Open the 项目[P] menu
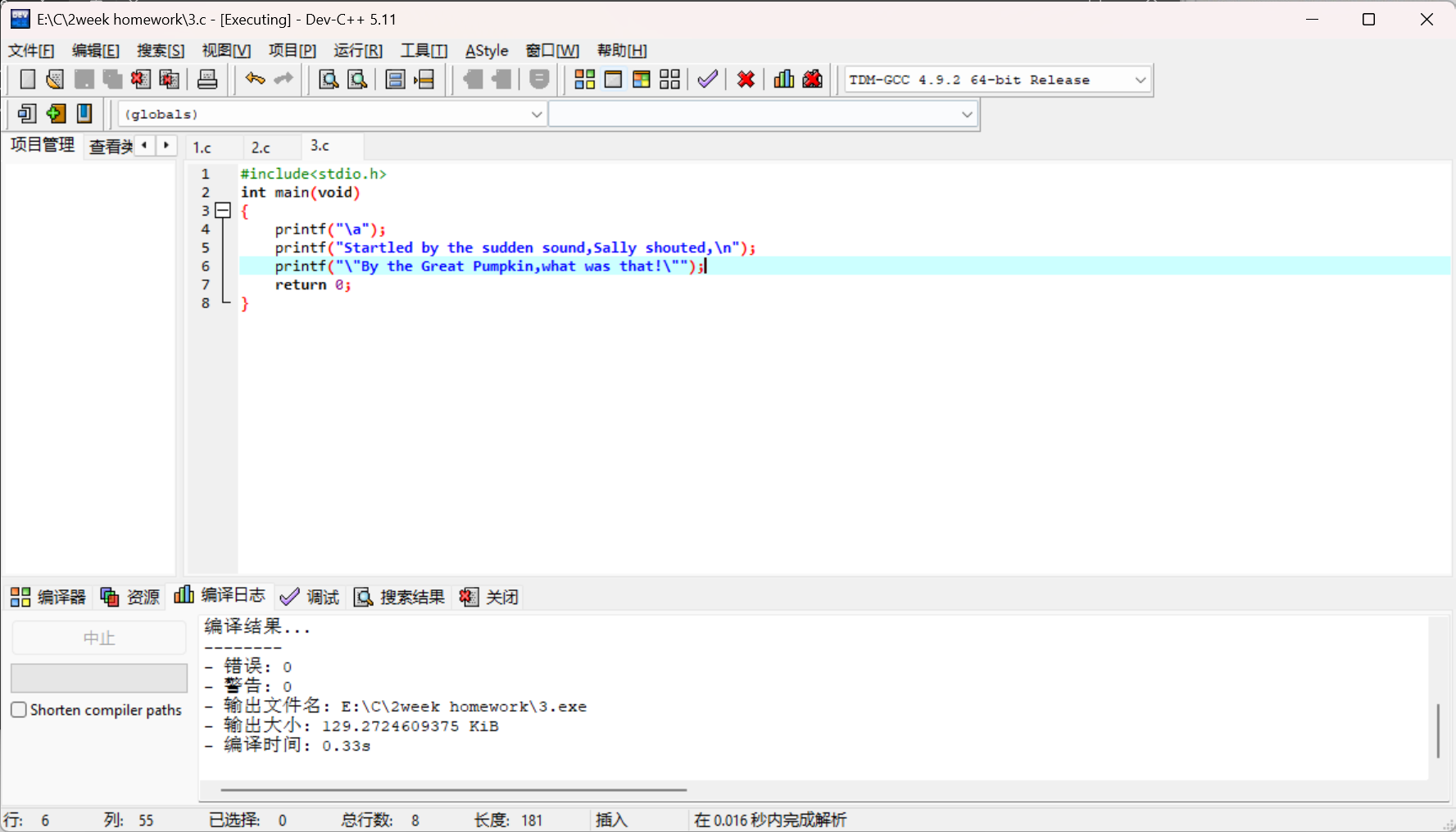 click(x=293, y=51)
